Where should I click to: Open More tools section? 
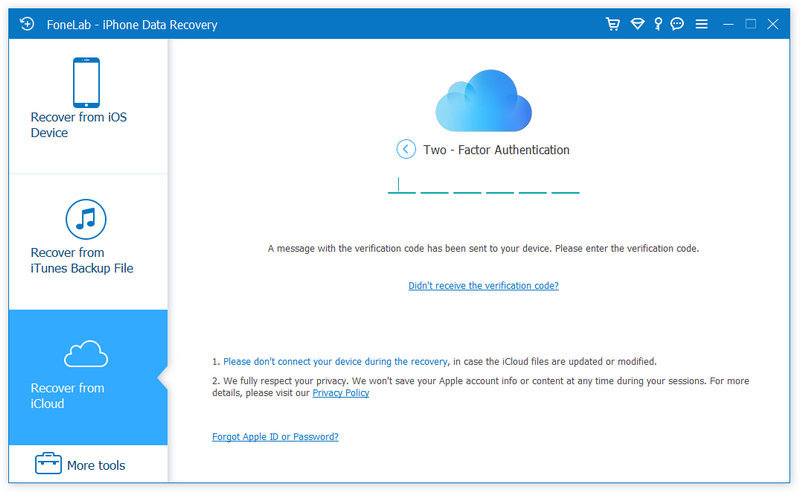[x=88, y=464]
